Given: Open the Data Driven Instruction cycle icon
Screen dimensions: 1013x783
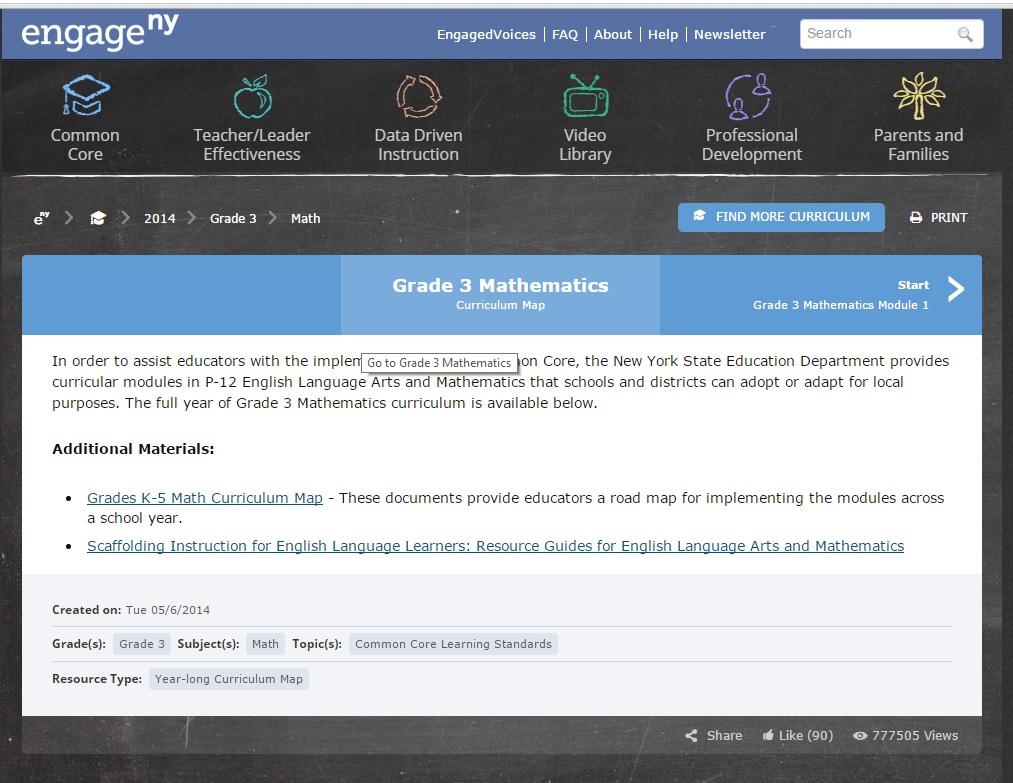Looking at the screenshot, I should click(x=419, y=96).
